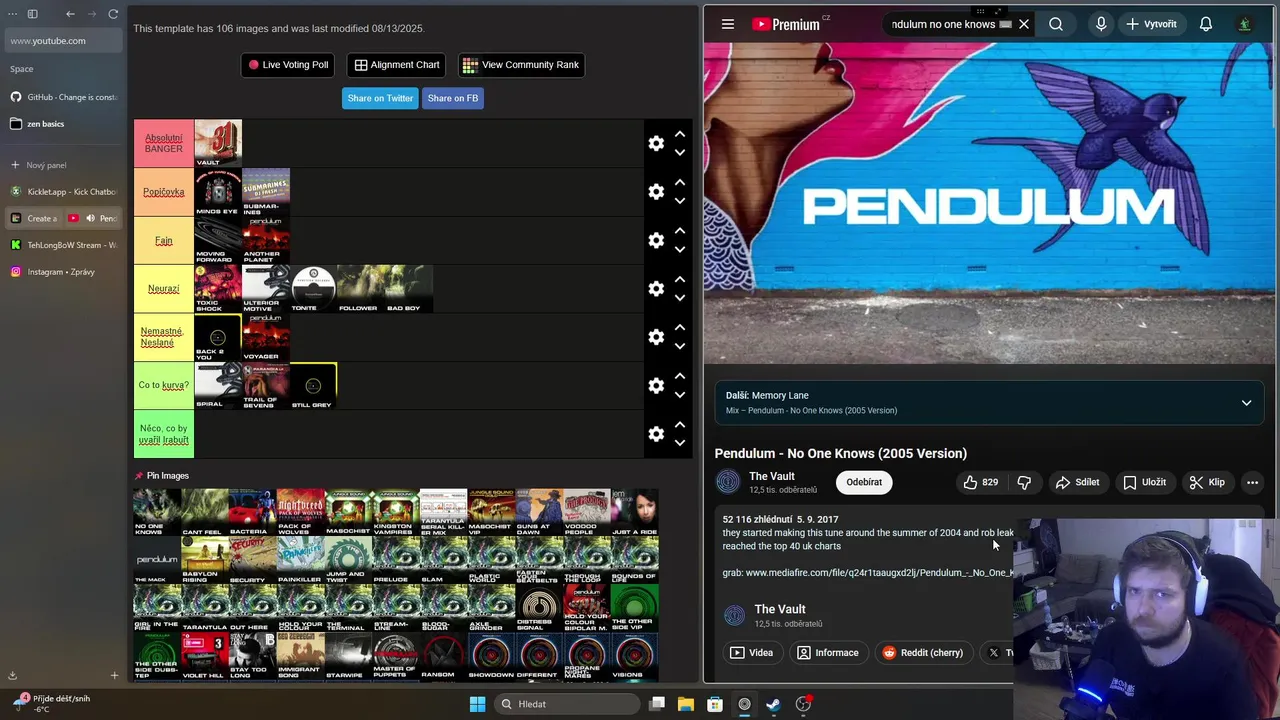The image size is (1280, 720).
Task: Switch to GitHub pinned tab
Action: click(64, 97)
